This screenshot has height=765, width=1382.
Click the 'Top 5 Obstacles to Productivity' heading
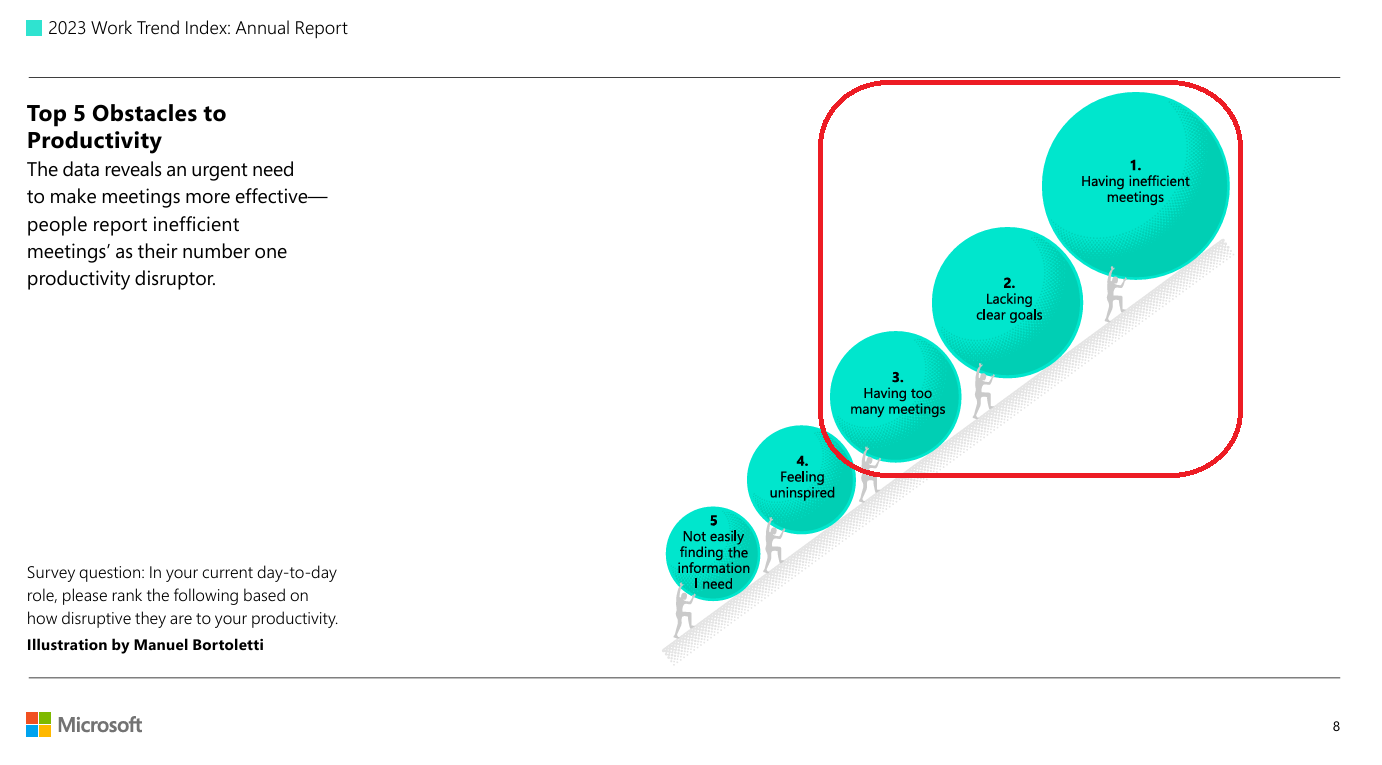(126, 126)
